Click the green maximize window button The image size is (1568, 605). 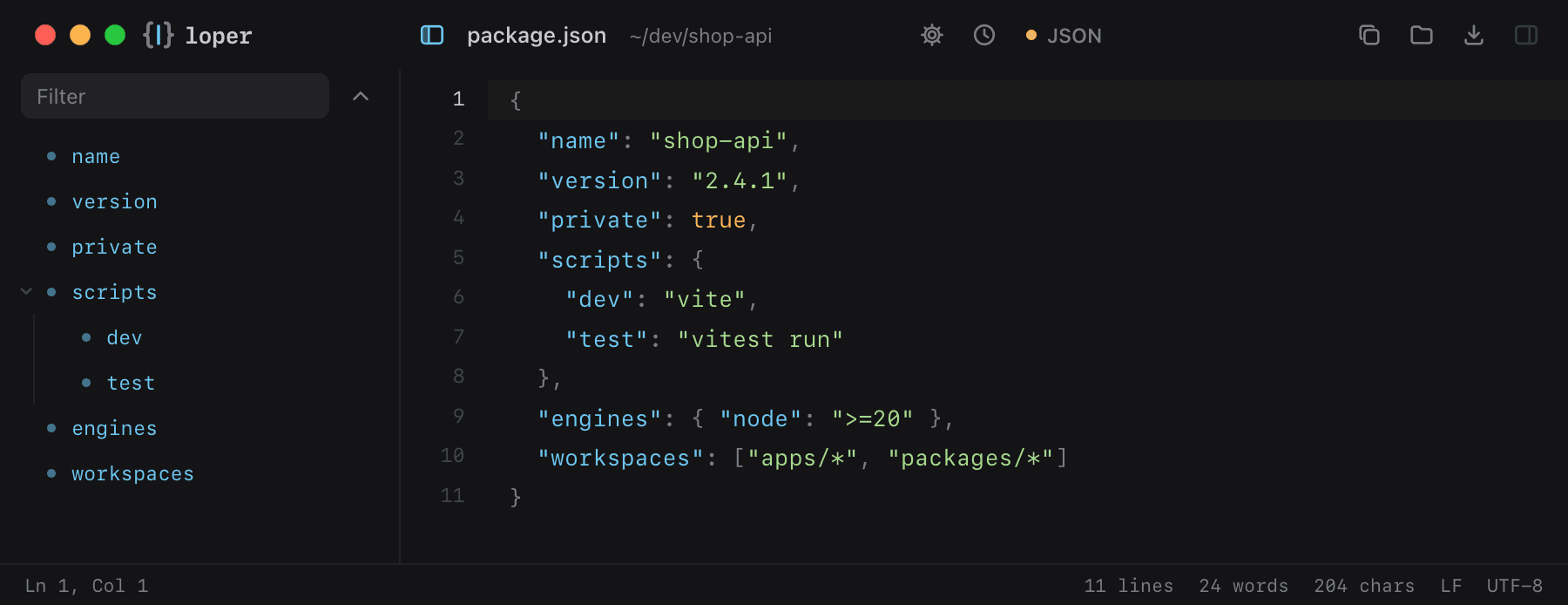coord(115,35)
